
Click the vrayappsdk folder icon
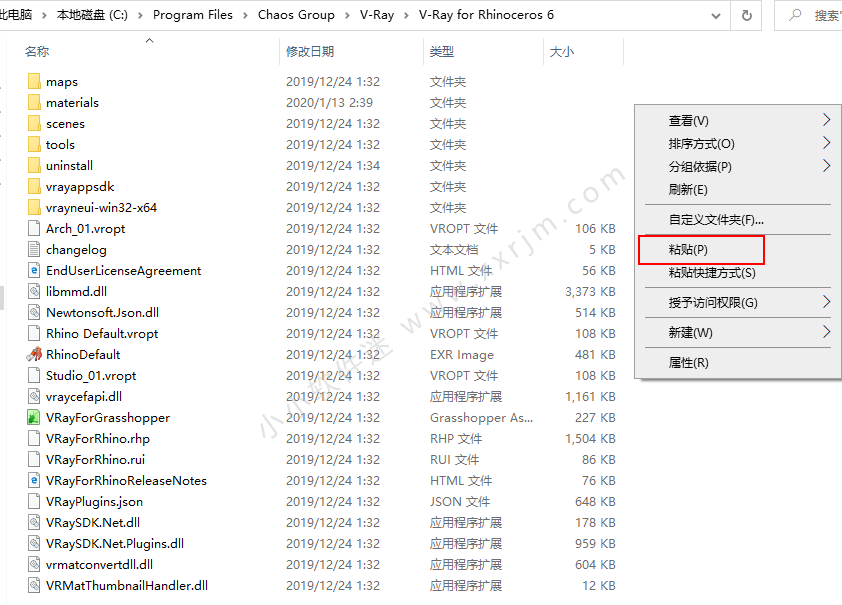(34, 186)
